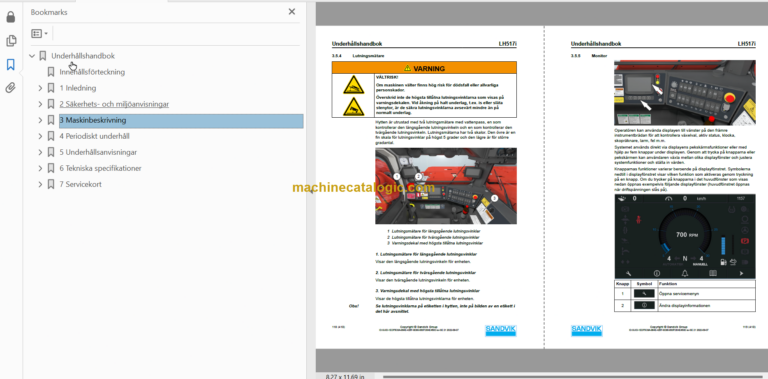Click the Lutningsmätare section heading

tap(368, 56)
